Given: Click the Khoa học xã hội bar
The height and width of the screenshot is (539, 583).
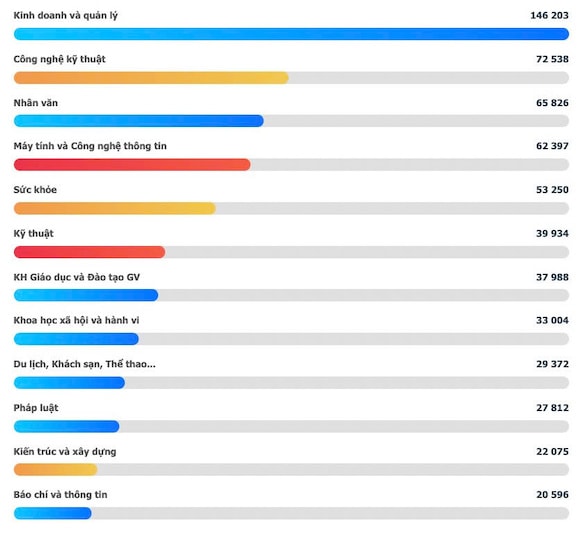Looking at the screenshot, I should pos(76,339).
